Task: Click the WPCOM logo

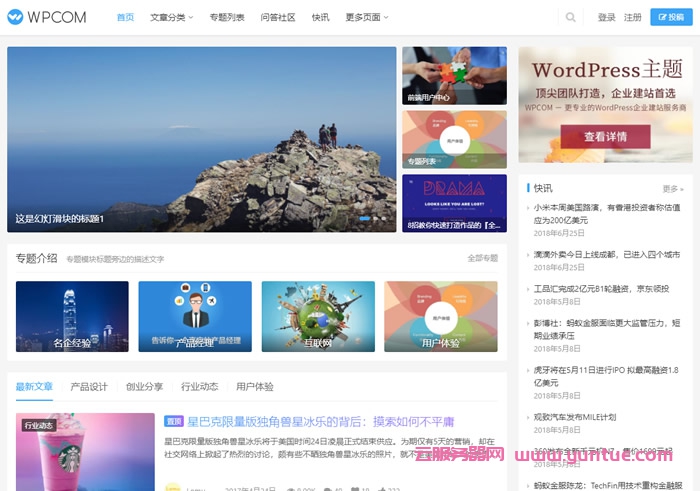Action: [47, 17]
